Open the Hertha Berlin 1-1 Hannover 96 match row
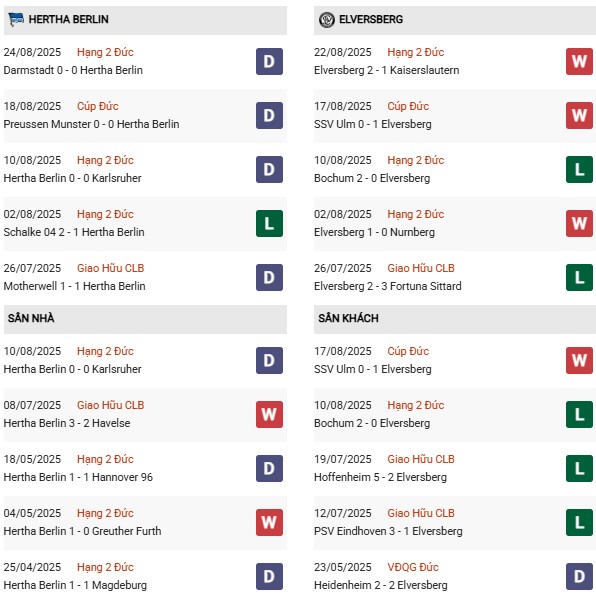This screenshot has height=602, width=596. pyautogui.click(x=145, y=468)
